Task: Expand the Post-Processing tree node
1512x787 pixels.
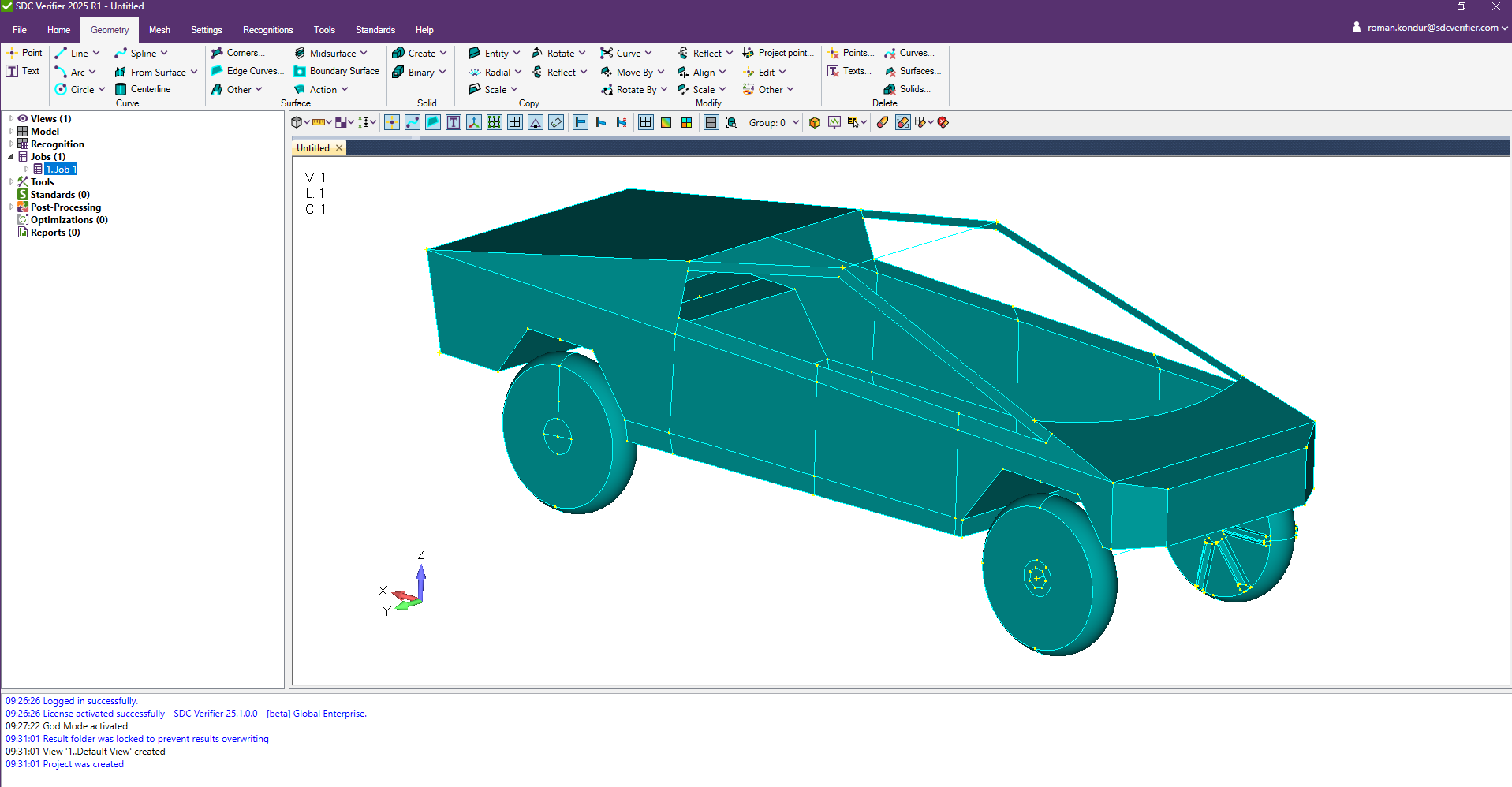Action: [11, 207]
